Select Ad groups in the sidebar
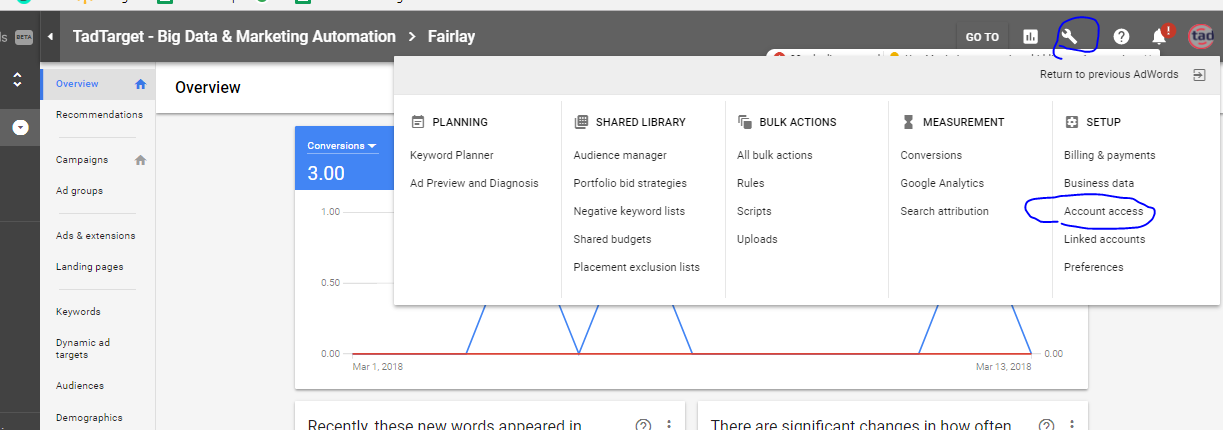The image size is (1223, 430). [x=79, y=190]
